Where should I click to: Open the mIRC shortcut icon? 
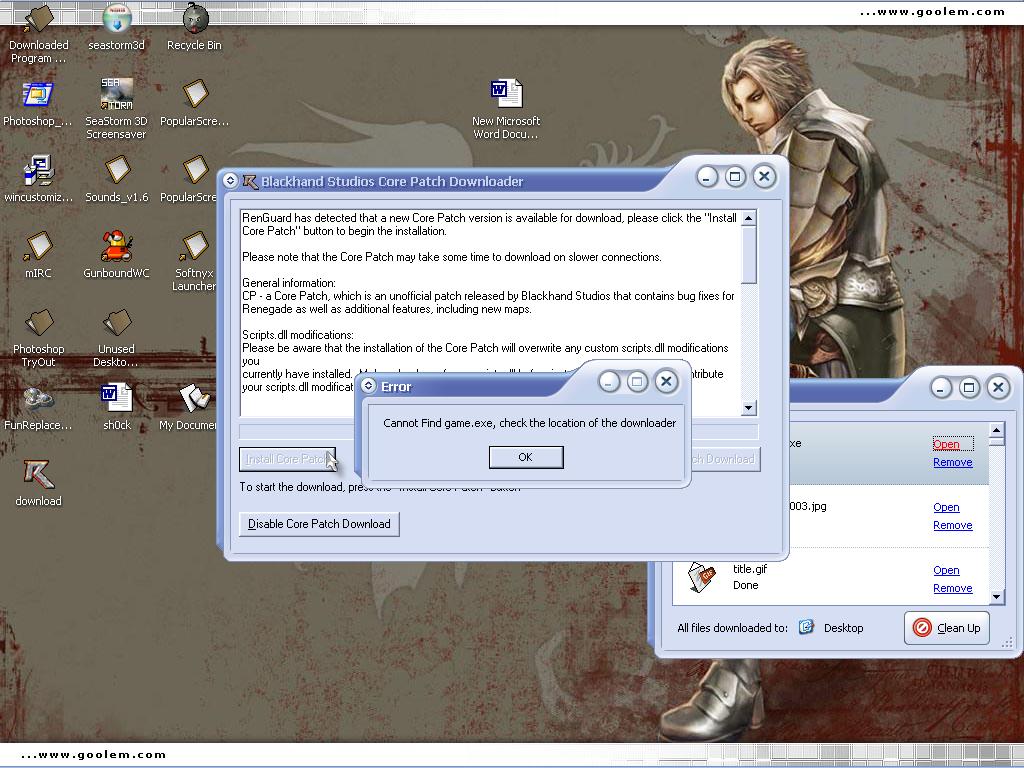pyautogui.click(x=39, y=247)
